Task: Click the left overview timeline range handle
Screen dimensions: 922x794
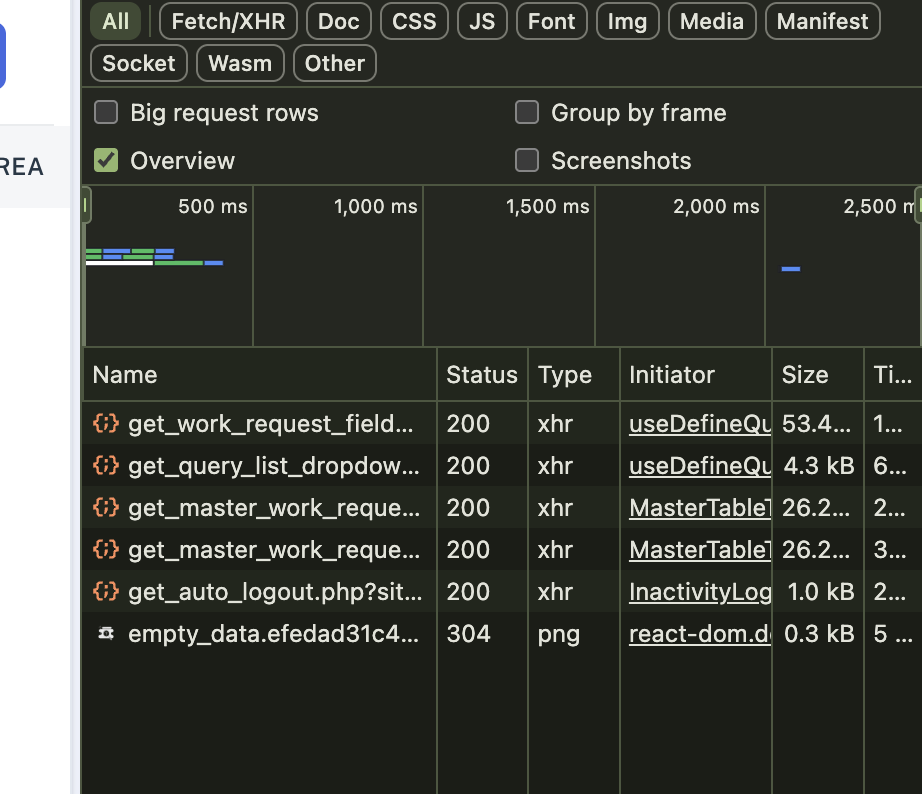Action: (86, 206)
